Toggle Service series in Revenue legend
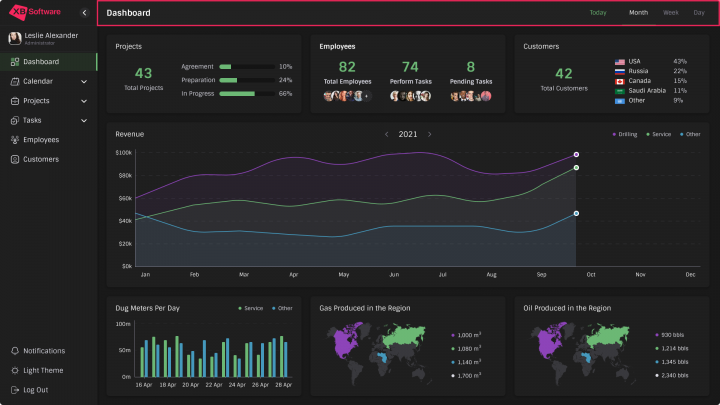Image resolution: width=720 pixels, height=405 pixels. click(659, 134)
